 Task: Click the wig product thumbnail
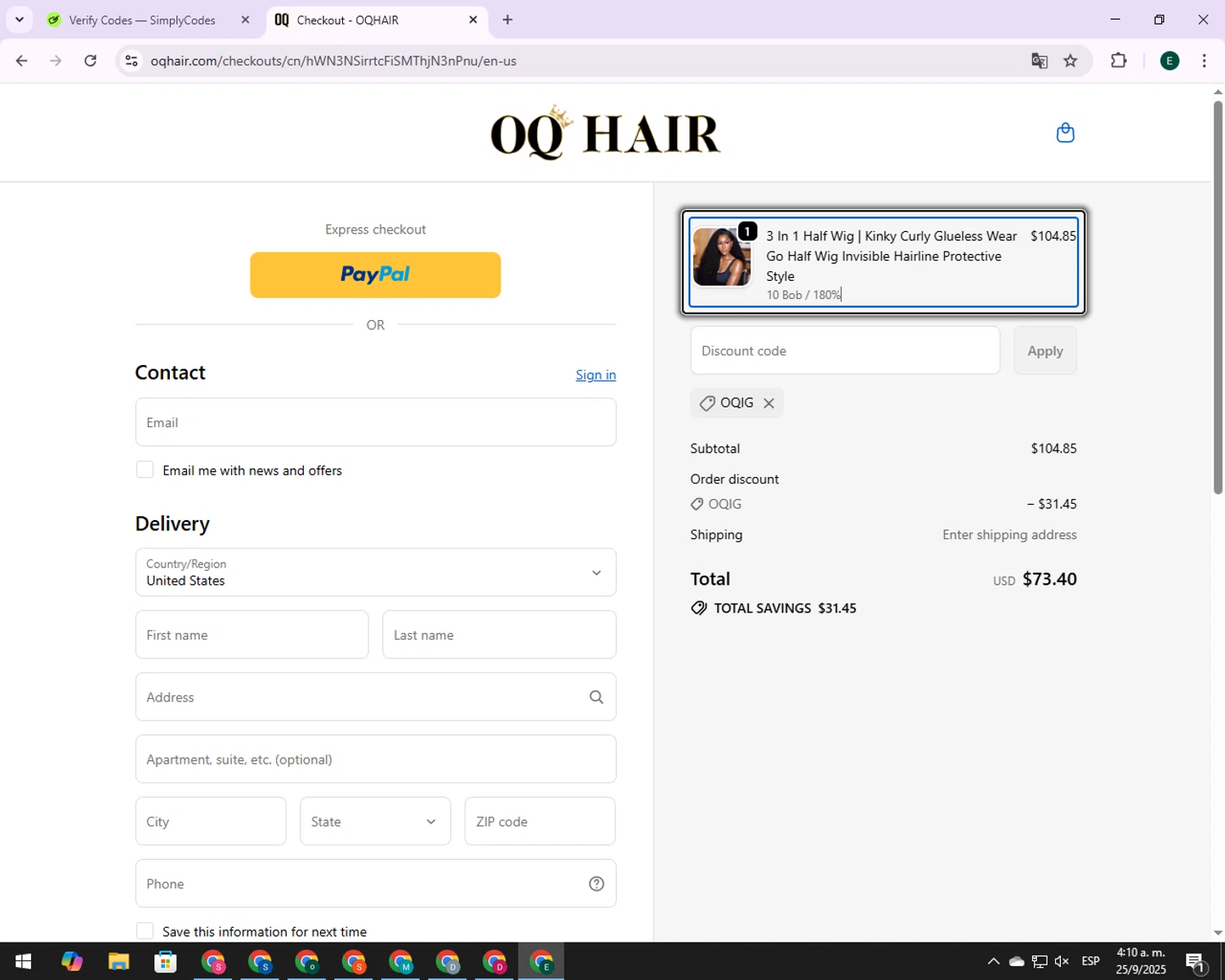click(722, 256)
